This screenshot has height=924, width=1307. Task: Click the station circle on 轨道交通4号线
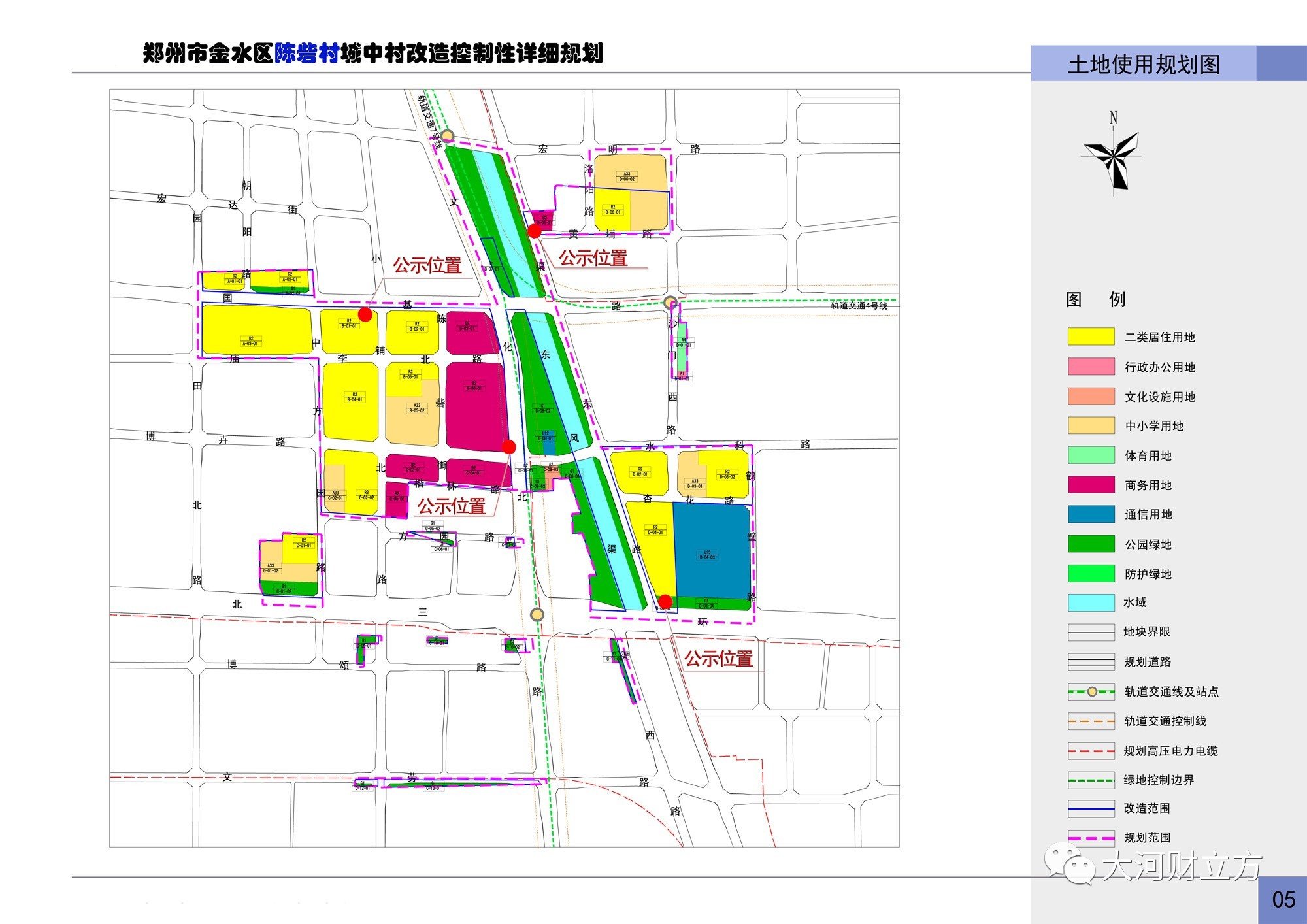[670, 303]
